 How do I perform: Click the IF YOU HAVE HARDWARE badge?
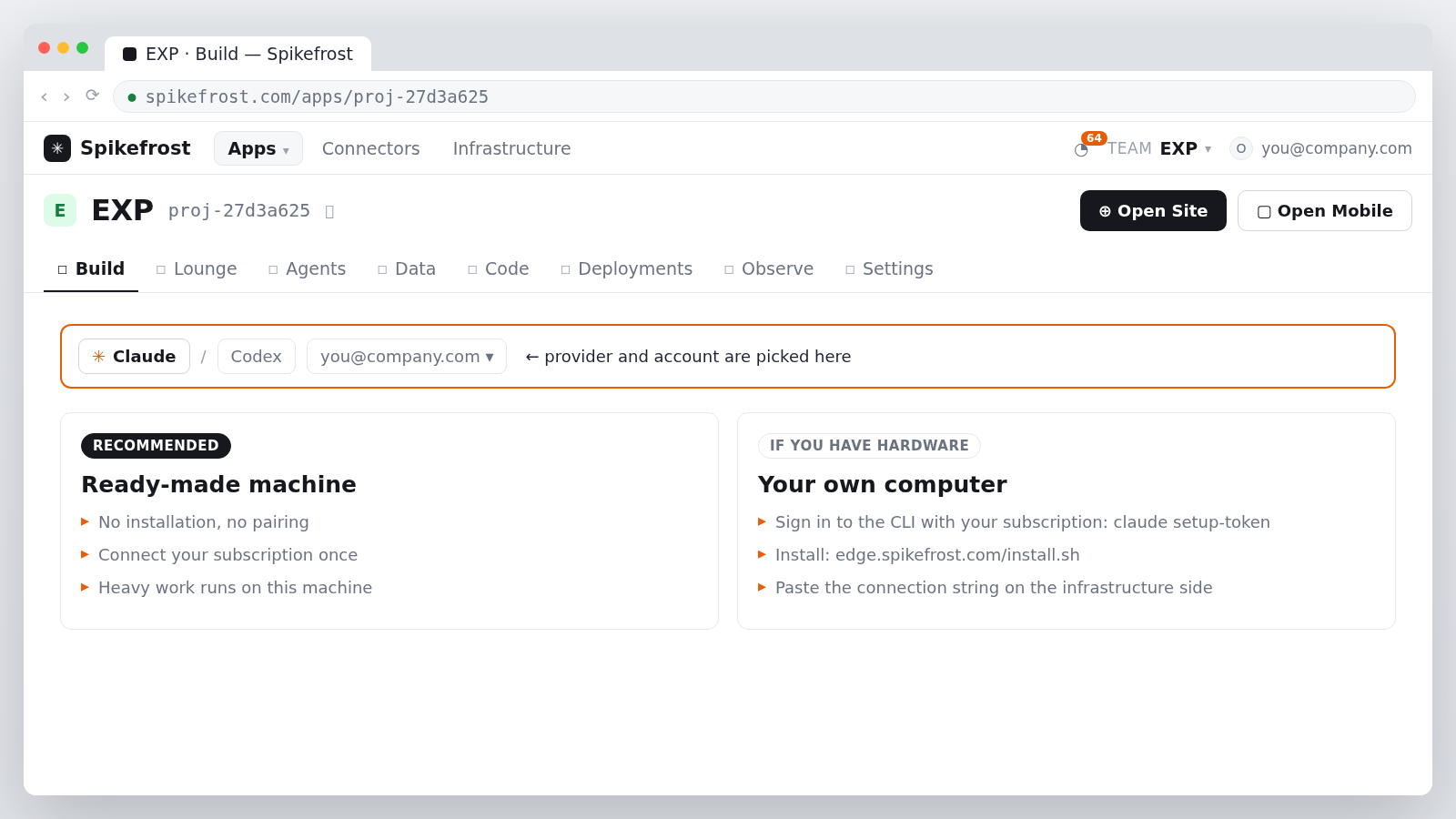click(869, 446)
